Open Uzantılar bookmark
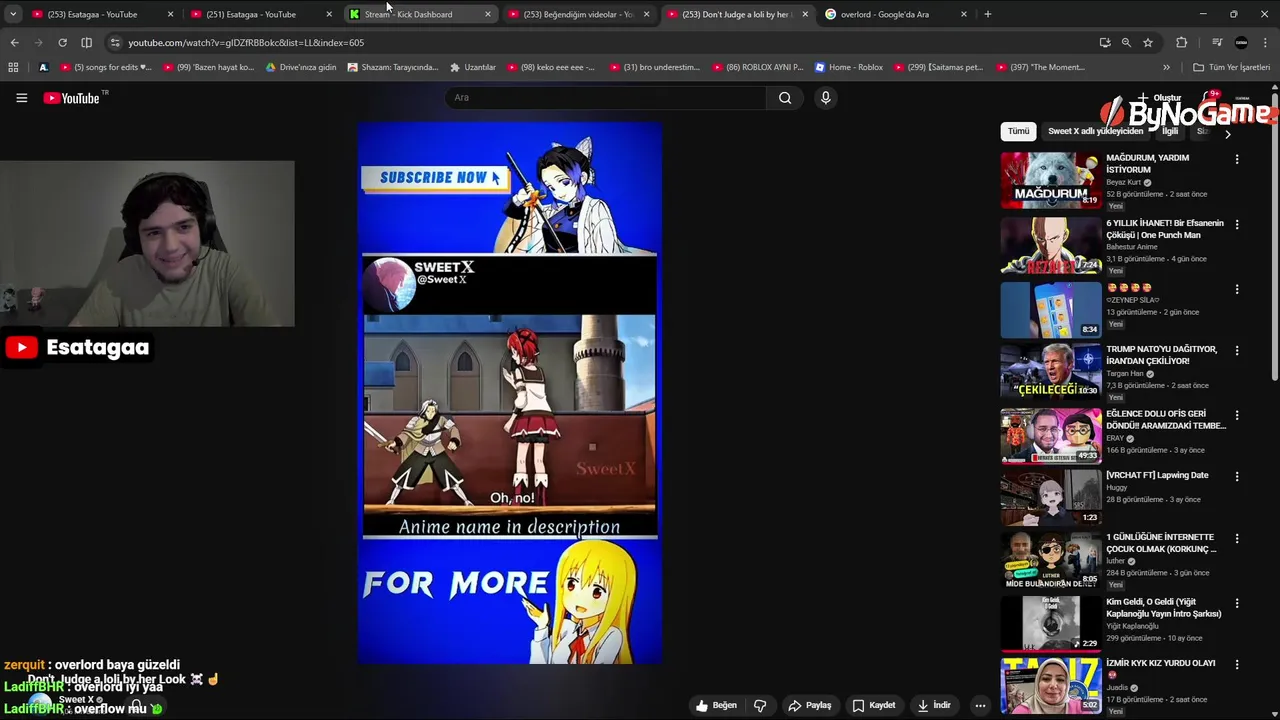Viewport: 1280px width, 720px height. [x=473, y=67]
